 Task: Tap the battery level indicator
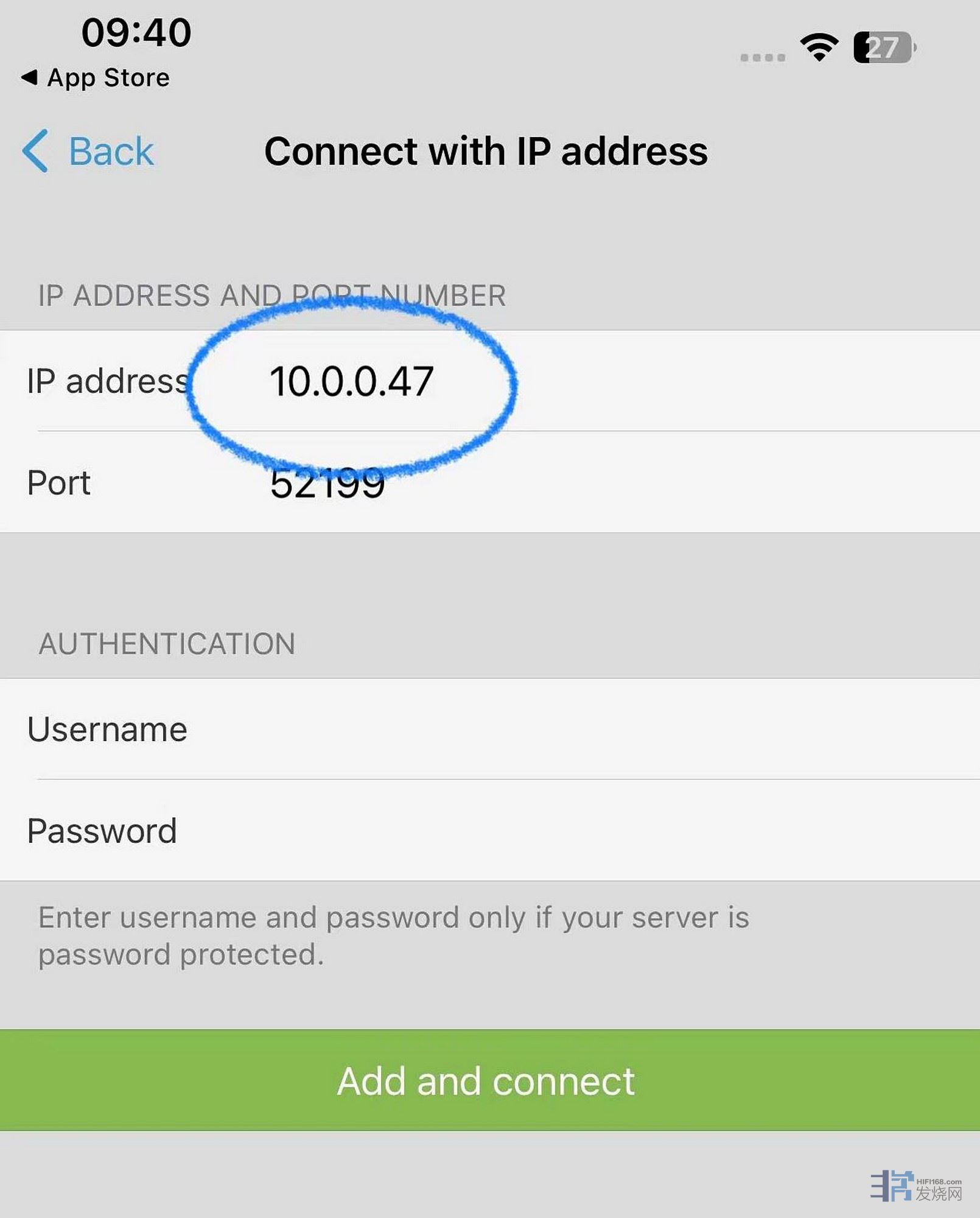(x=884, y=48)
